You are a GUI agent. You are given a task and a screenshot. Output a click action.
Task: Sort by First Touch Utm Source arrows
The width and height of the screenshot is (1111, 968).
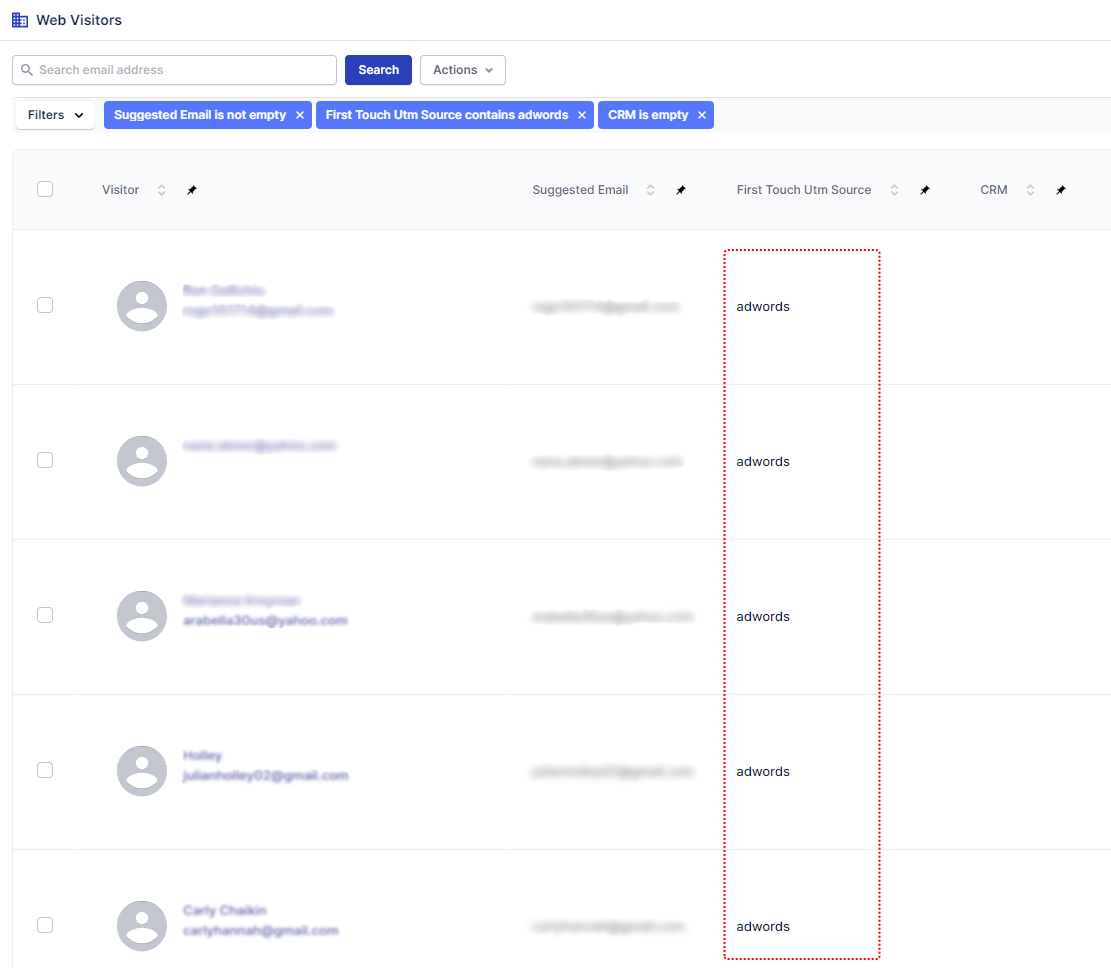click(x=894, y=190)
